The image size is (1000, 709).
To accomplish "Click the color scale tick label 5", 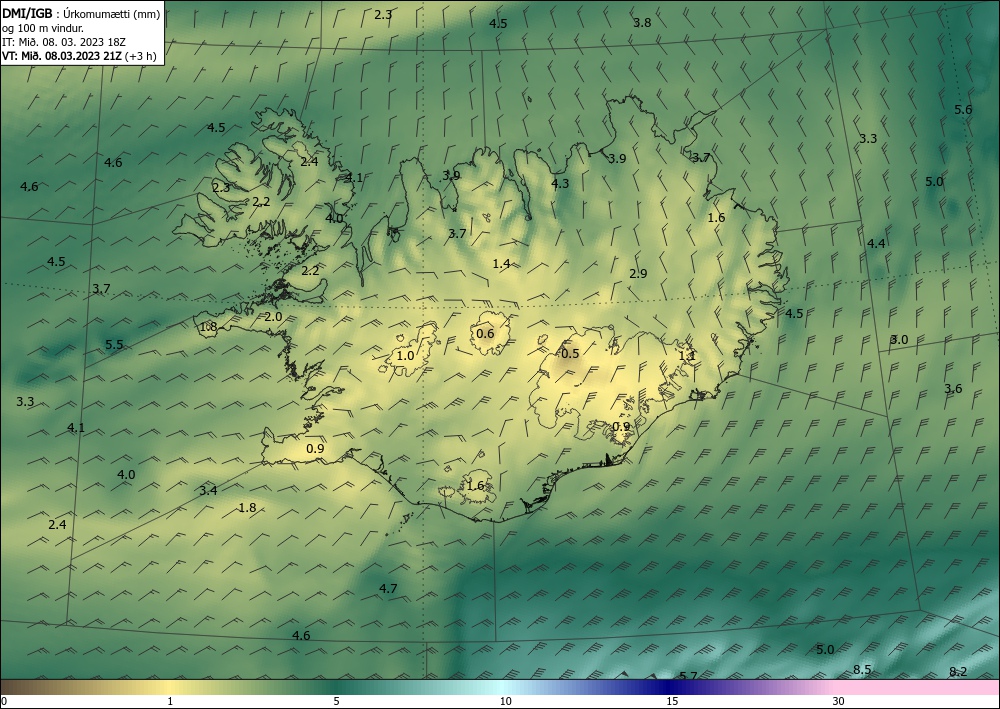I will pyautogui.click(x=337, y=702).
